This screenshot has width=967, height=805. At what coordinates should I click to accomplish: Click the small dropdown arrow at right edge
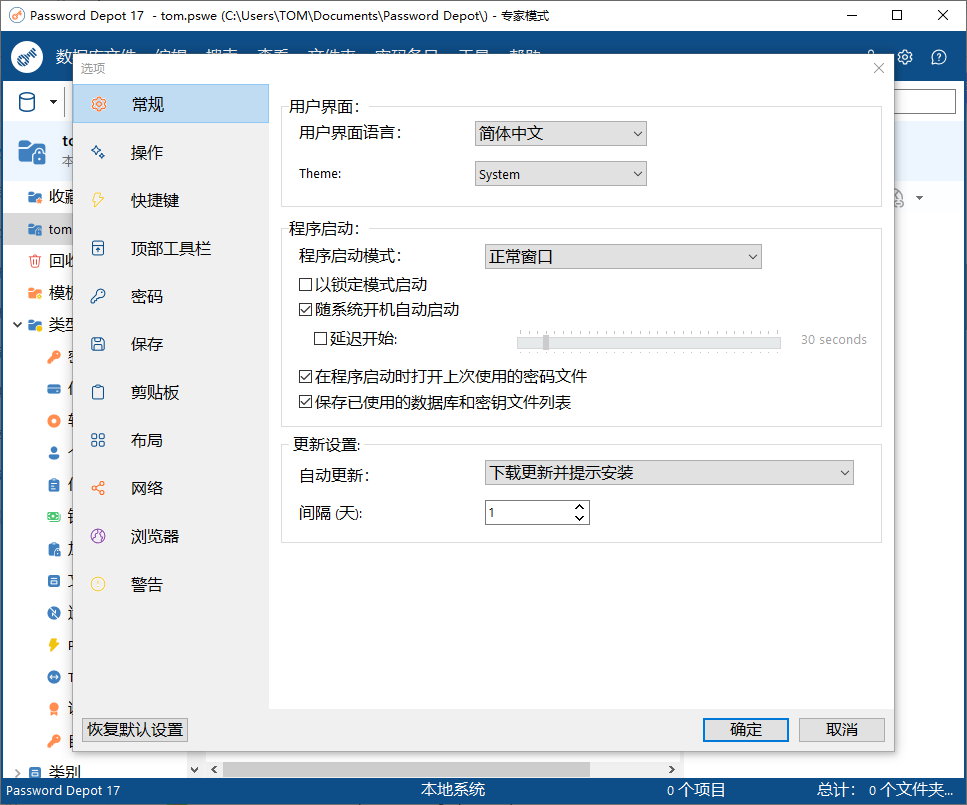tap(920, 198)
